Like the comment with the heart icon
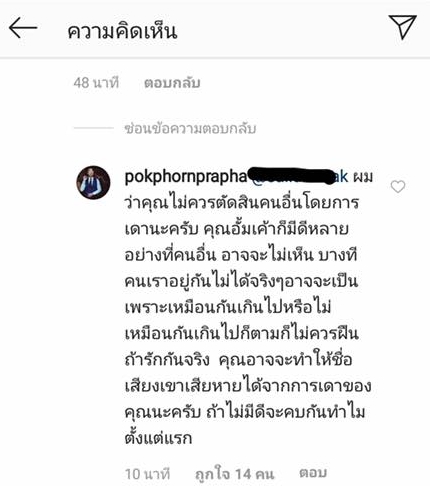The height and width of the screenshot is (486, 430). (x=398, y=187)
